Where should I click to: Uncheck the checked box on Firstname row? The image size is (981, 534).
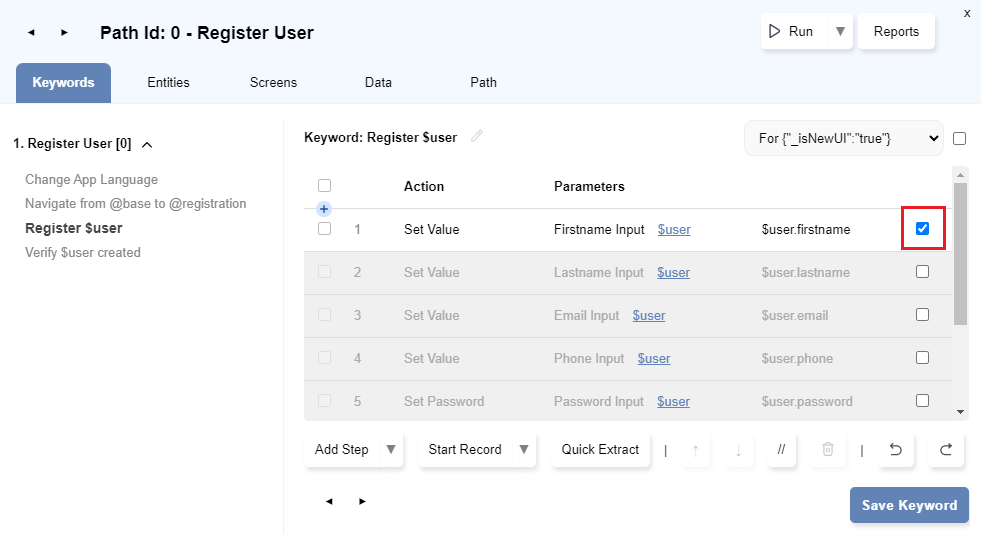click(x=922, y=229)
